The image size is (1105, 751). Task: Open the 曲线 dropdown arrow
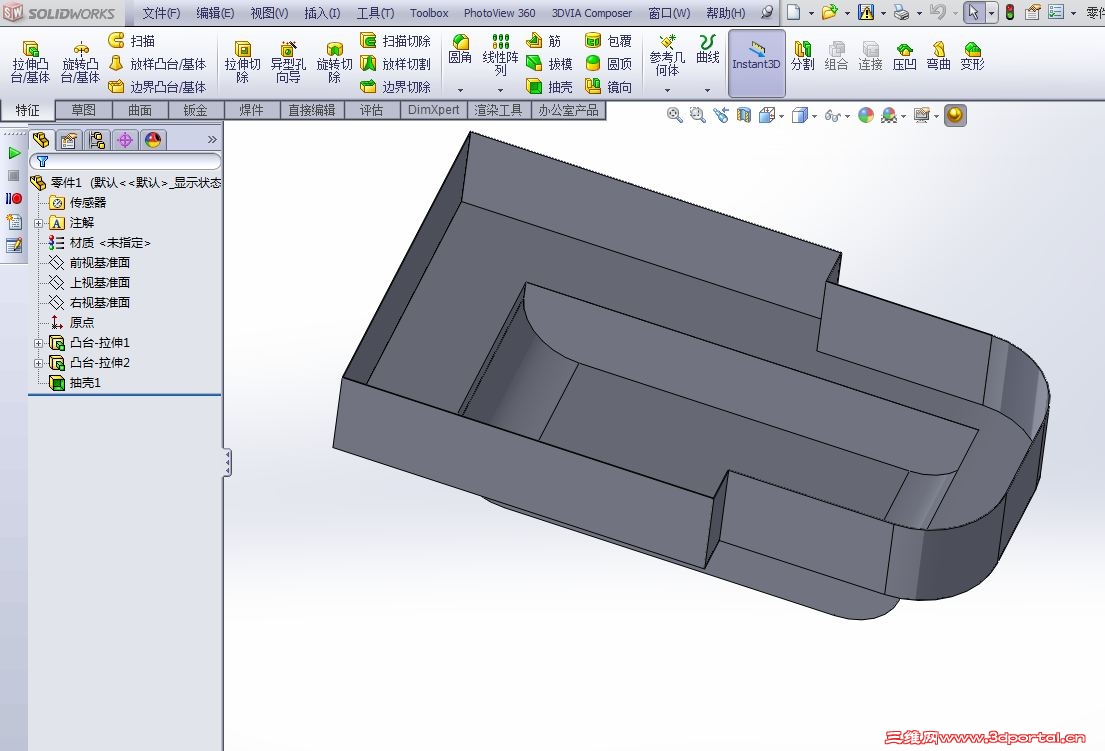(707, 90)
